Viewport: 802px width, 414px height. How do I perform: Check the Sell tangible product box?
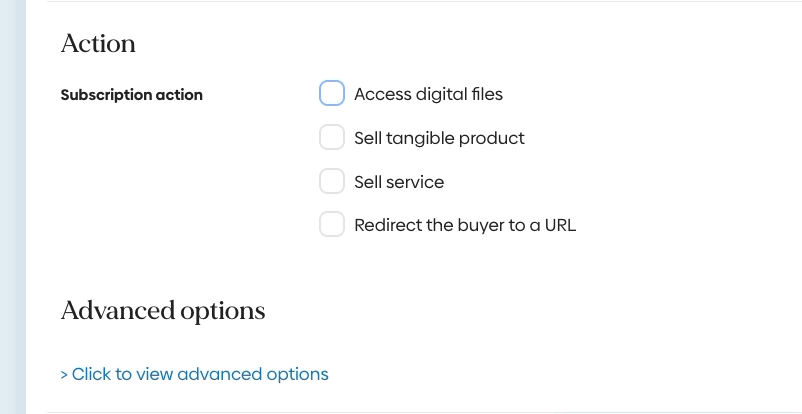point(332,138)
